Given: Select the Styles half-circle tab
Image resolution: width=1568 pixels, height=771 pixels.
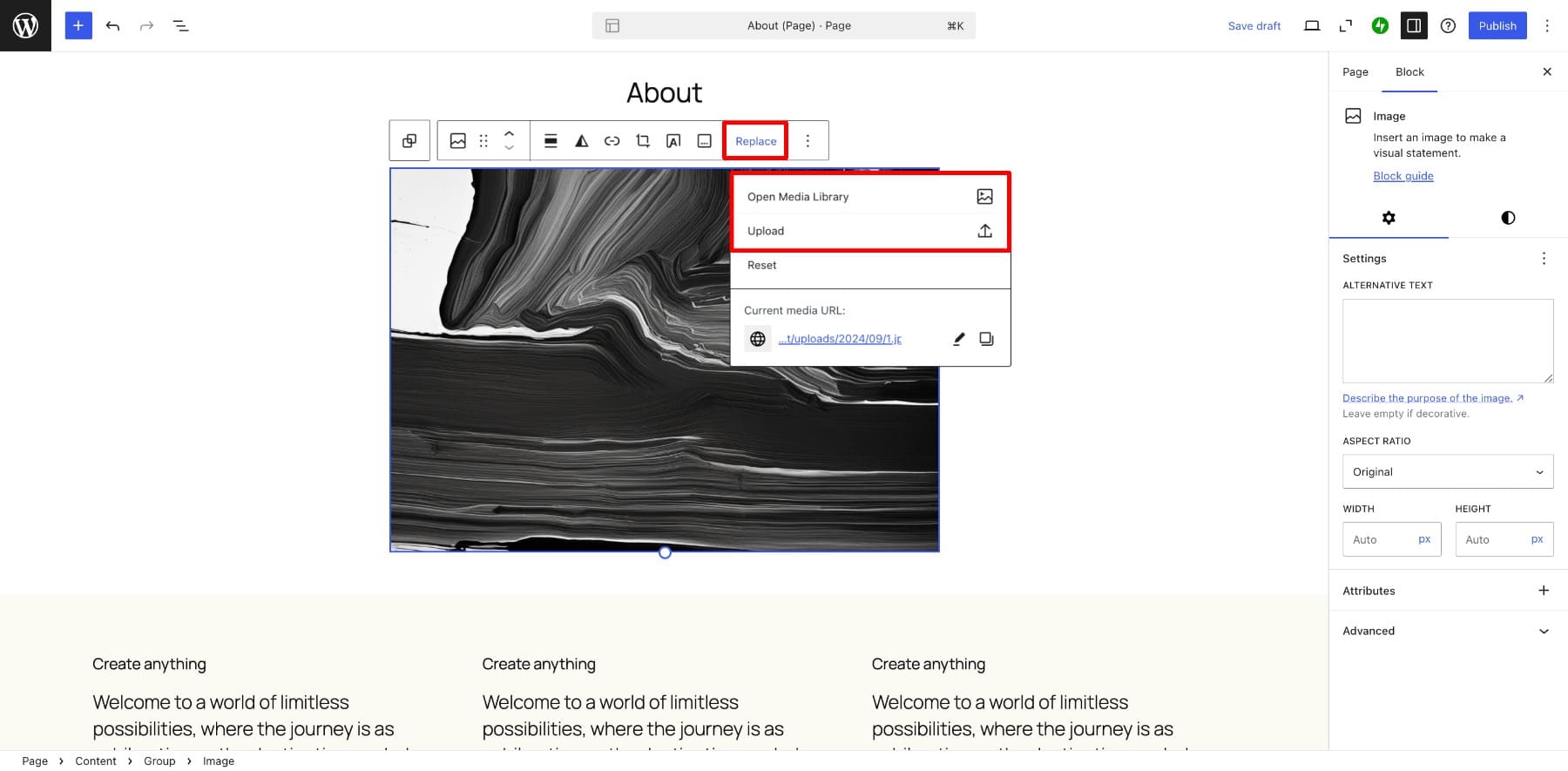Looking at the screenshot, I should (x=1508, y=218).
